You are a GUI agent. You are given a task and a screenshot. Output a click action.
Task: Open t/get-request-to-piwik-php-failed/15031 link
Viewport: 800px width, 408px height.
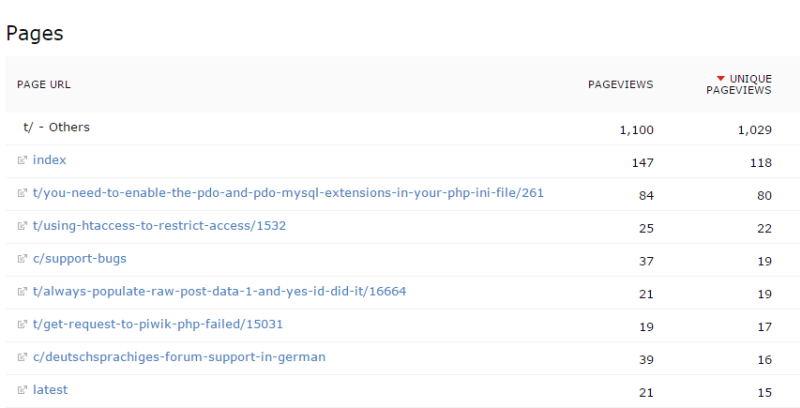click(x=158, y=324)
